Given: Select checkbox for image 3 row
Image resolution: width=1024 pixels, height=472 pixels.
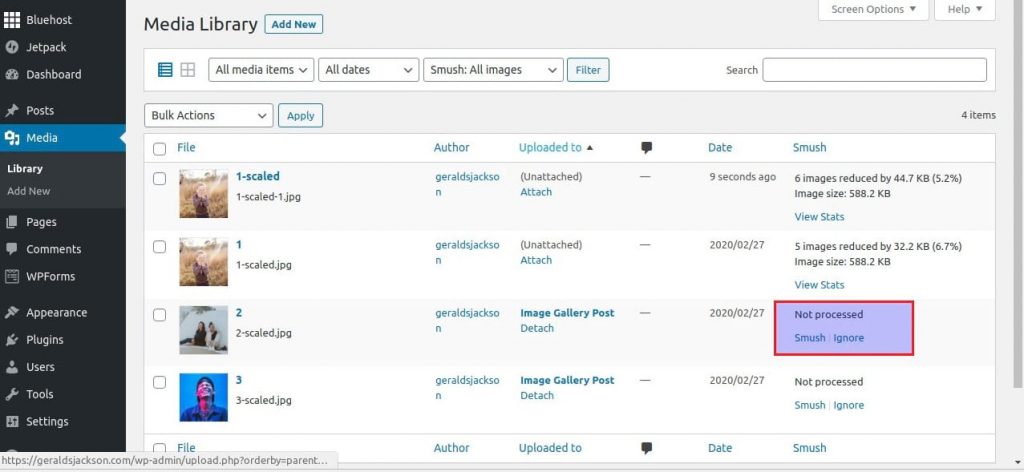Looking at the screenshot, I should point(159,383).
